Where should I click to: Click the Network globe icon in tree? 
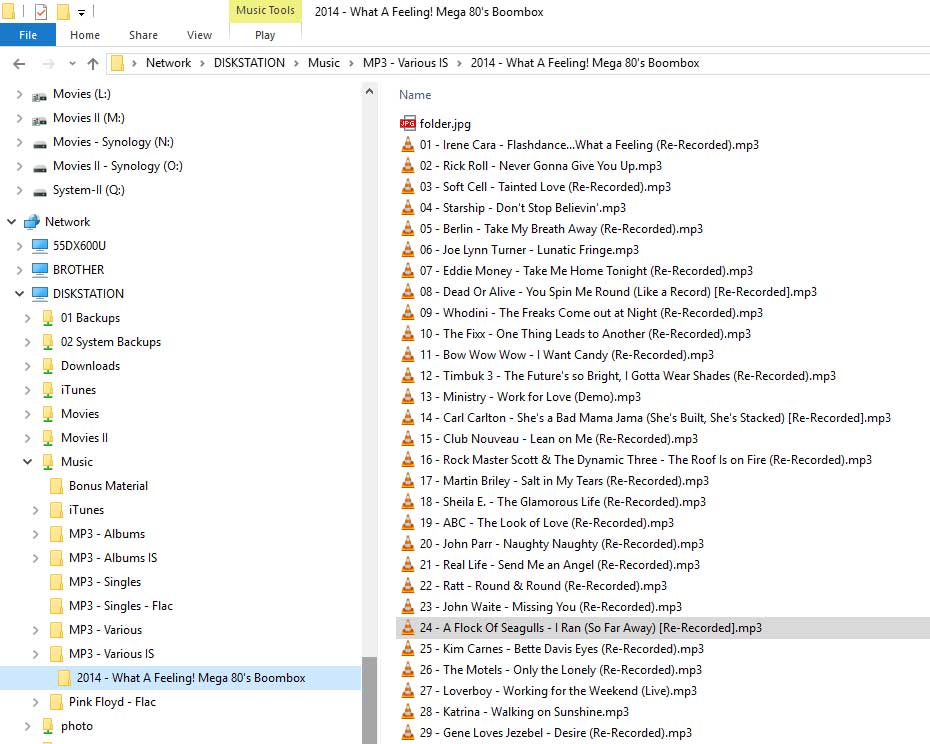point(31,222)
